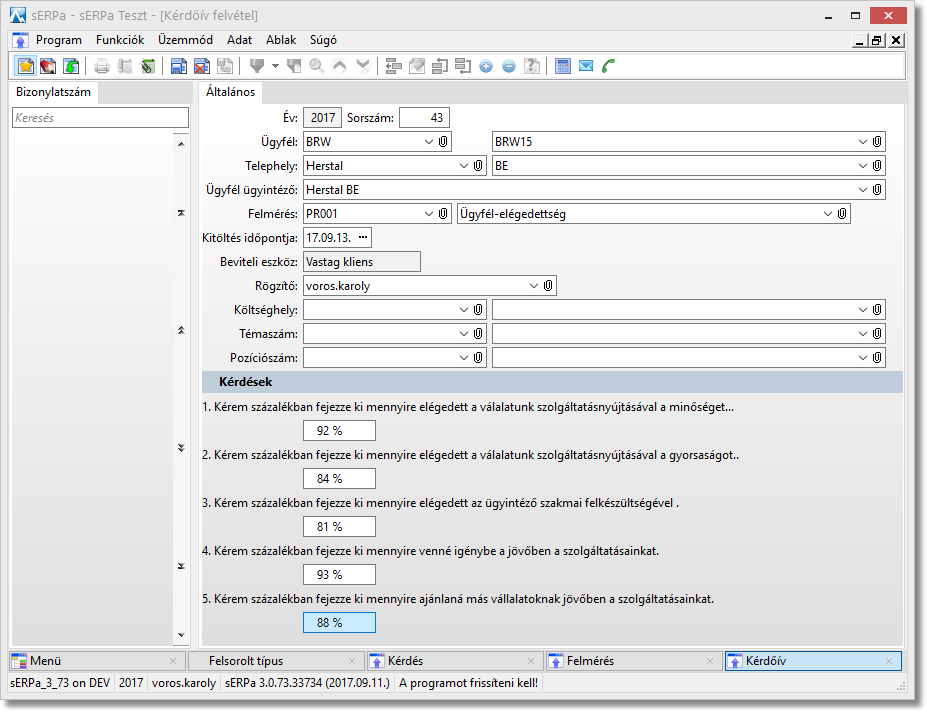Open the Felmérés PR001 dropdown
927x712 pixels.
click(429, 213)
